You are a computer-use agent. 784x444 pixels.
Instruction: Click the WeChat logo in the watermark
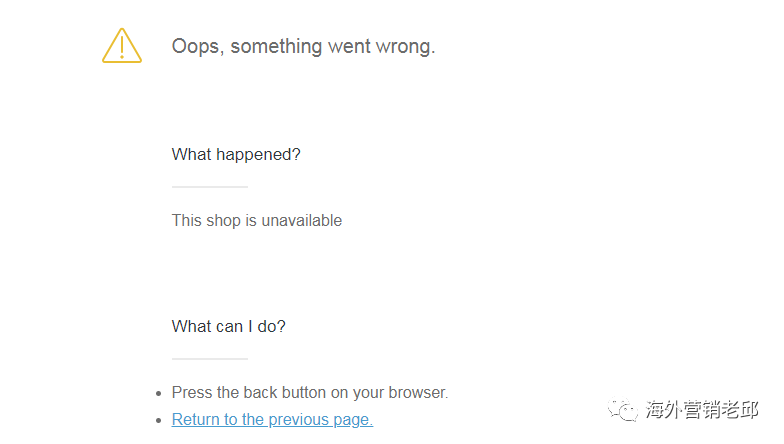627,410
